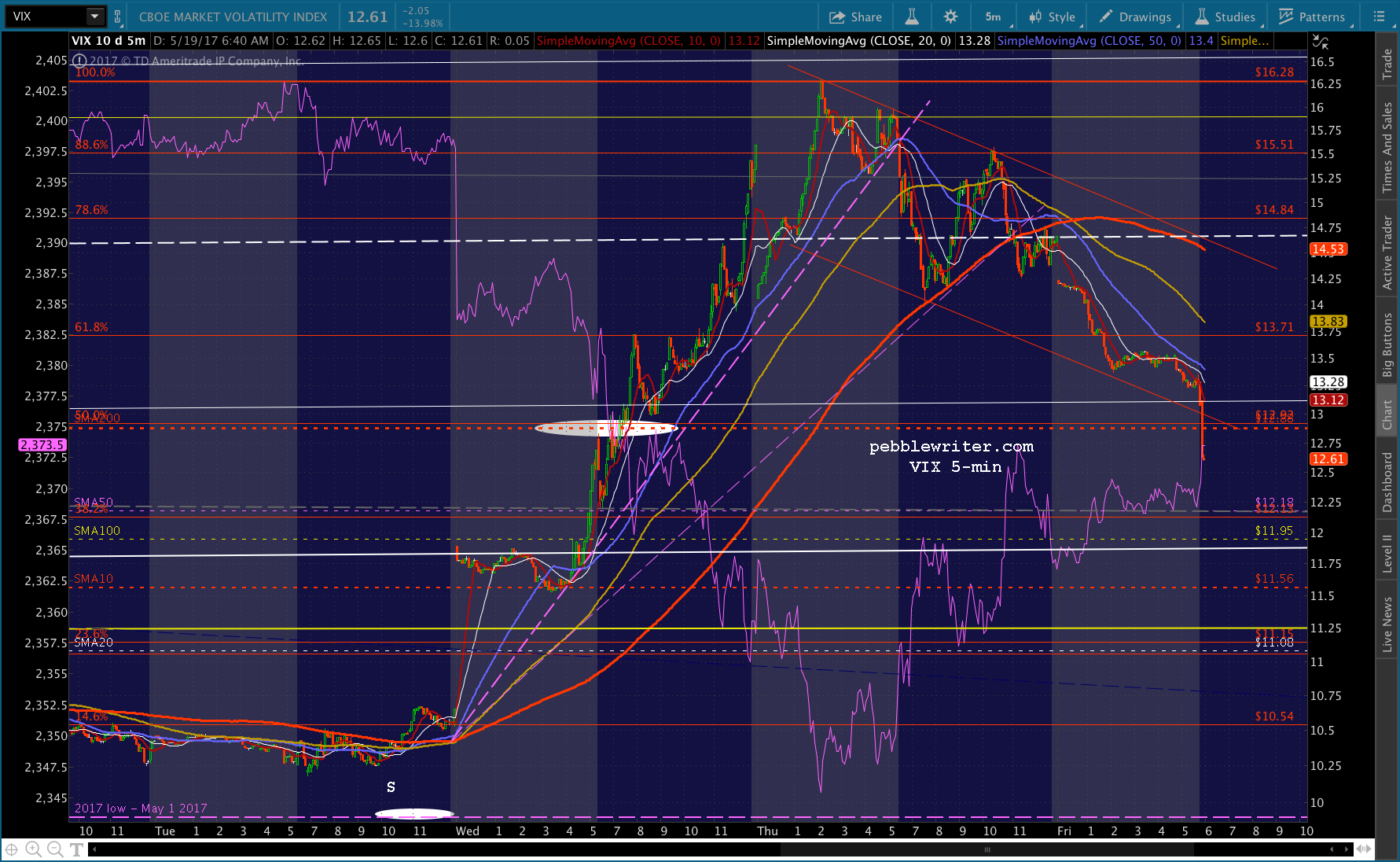Open the Studies menu
This screenshot has height=862, width=1400.
pyautogui.click(x=1225, y=17)
